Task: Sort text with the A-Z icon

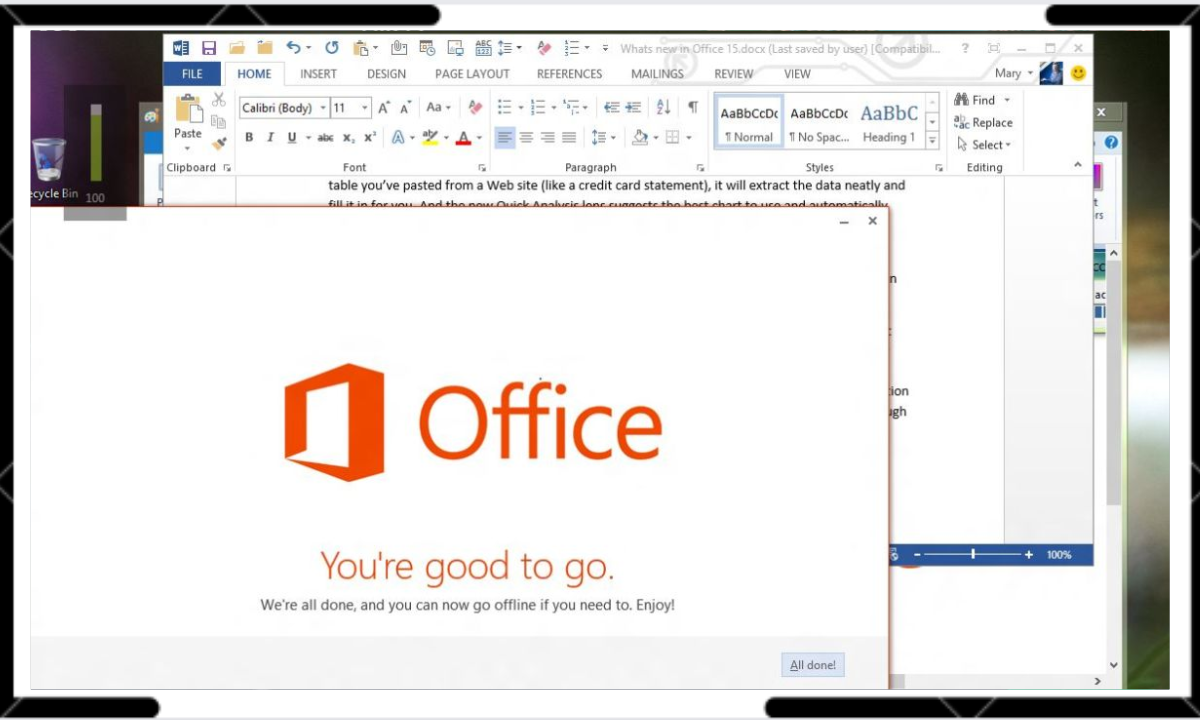Action: 664,107
